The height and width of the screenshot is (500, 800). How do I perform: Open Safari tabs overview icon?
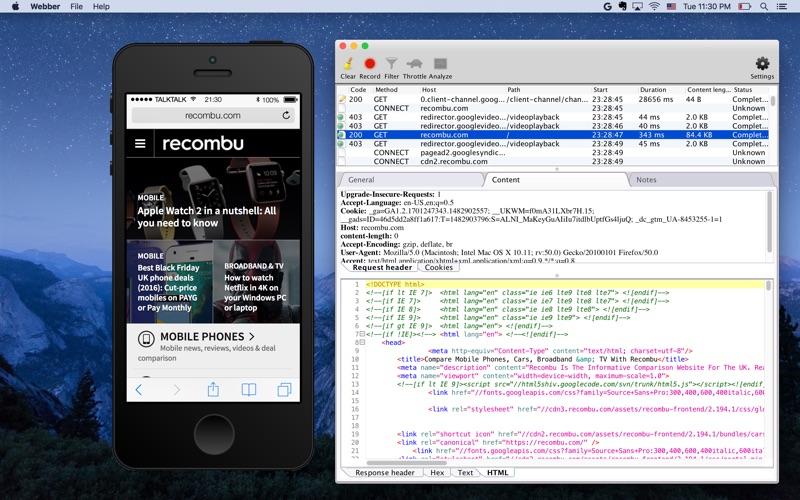point(284,390)
